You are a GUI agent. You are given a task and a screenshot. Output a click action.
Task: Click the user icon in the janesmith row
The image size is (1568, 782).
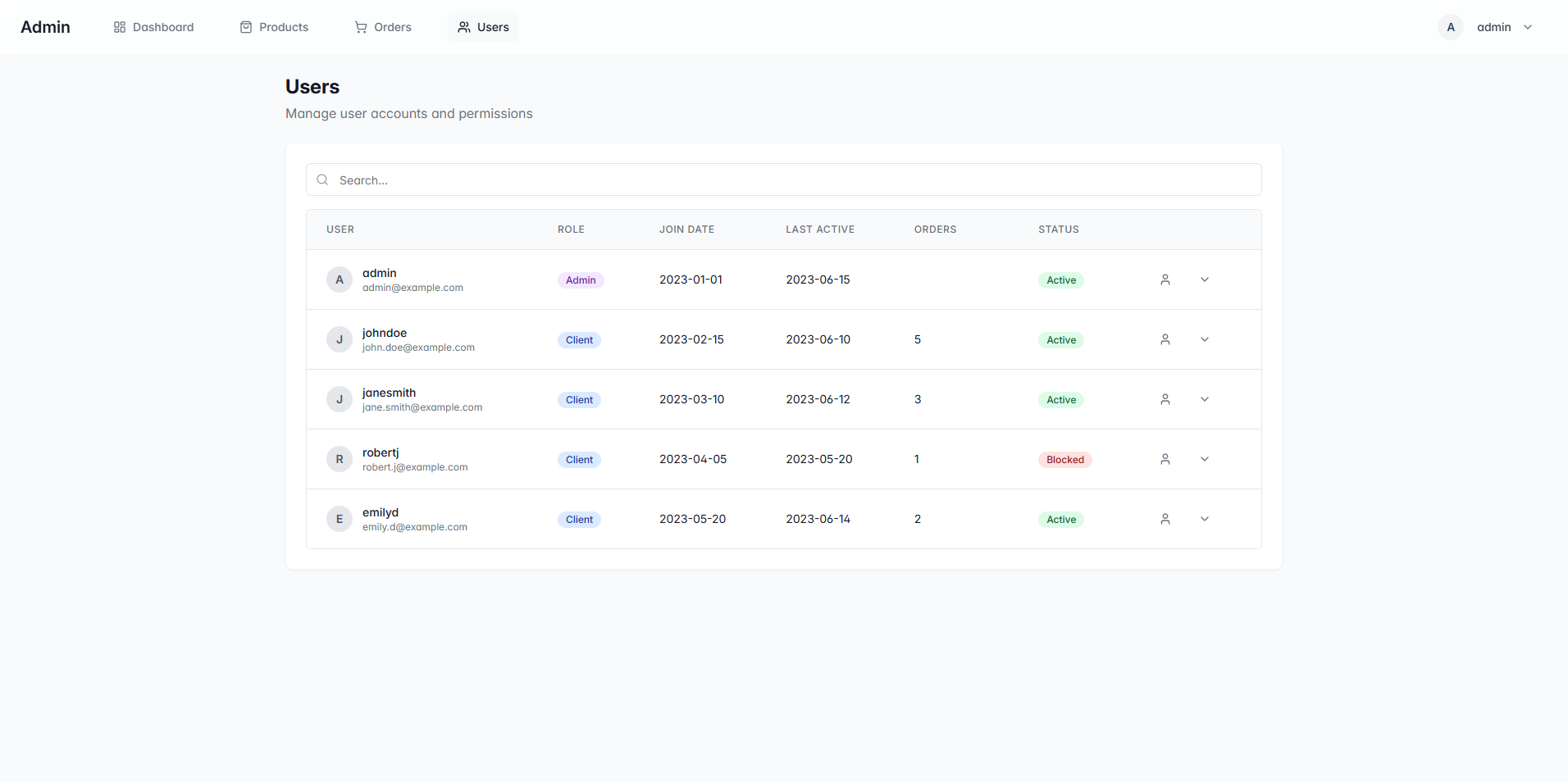[1165, 399]
